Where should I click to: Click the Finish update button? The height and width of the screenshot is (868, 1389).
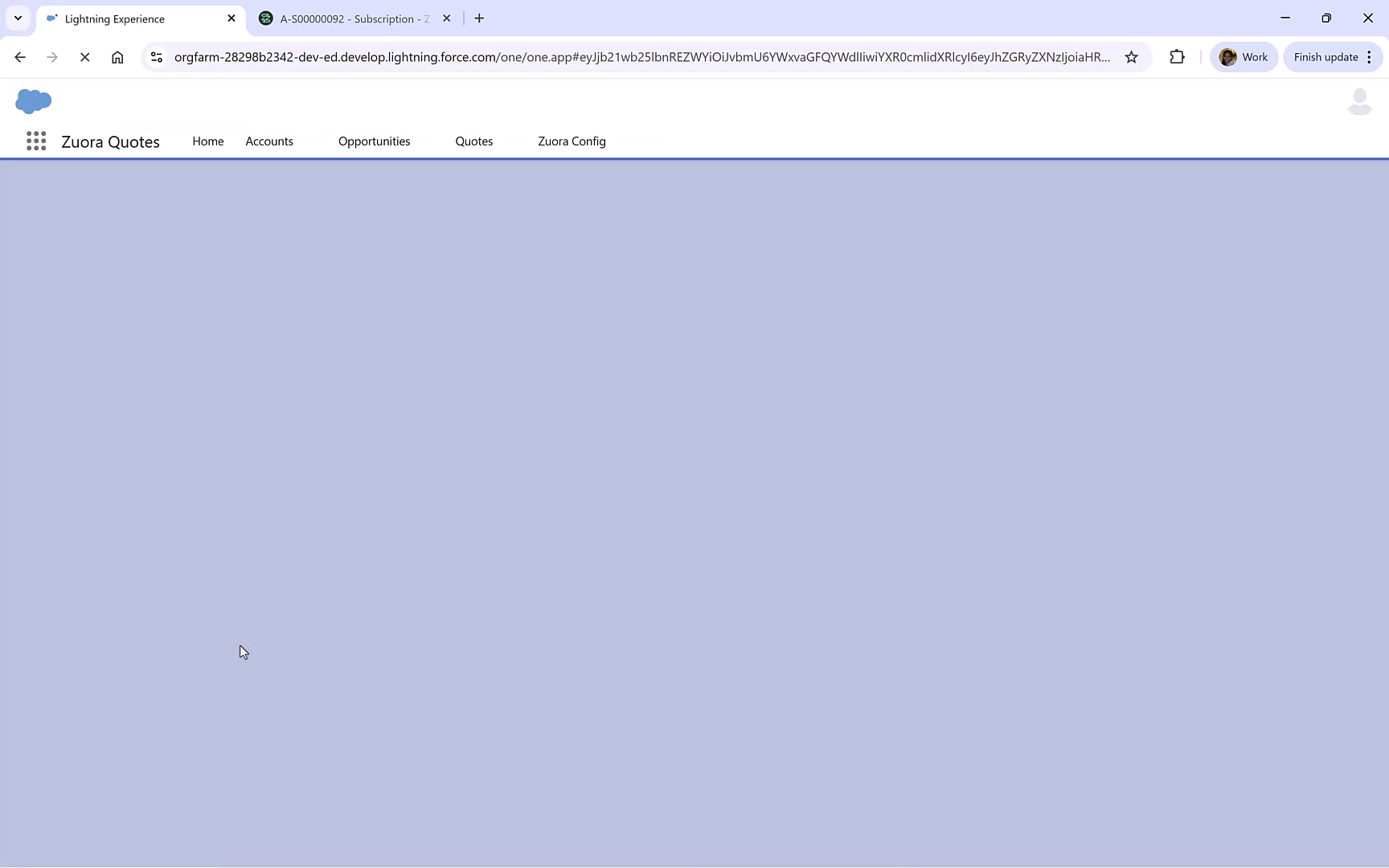click(x=1325, y=56)
